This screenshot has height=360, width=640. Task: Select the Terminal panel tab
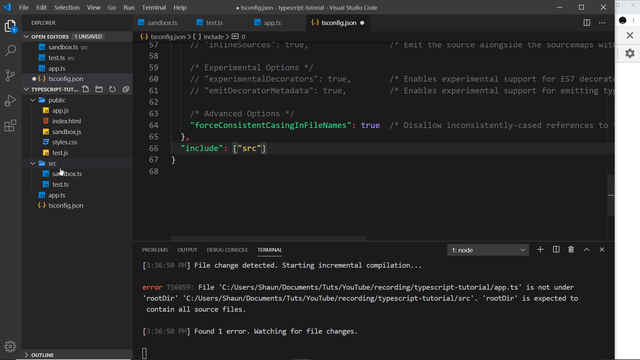pos(269,250)
